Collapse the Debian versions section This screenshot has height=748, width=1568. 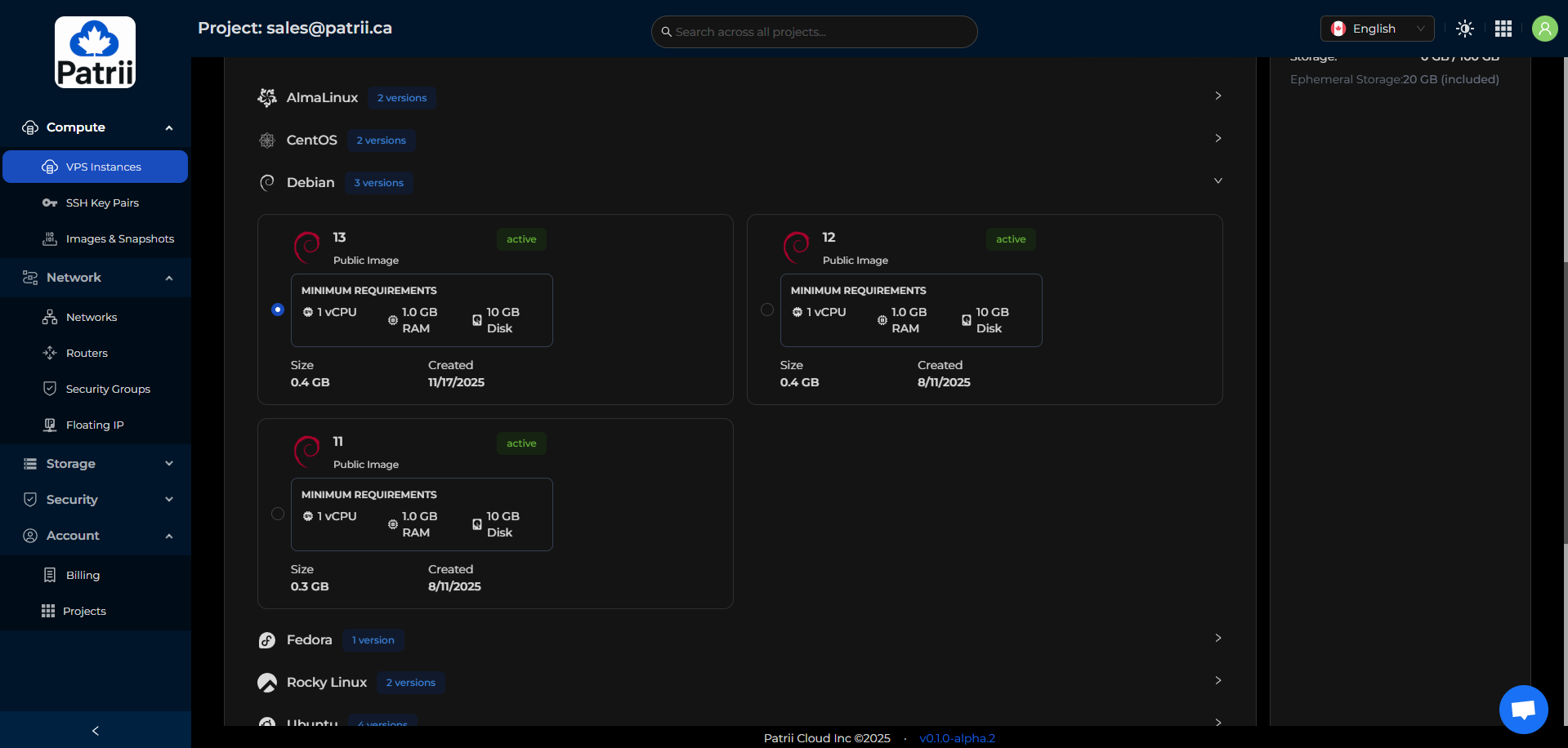point(1217,181)
